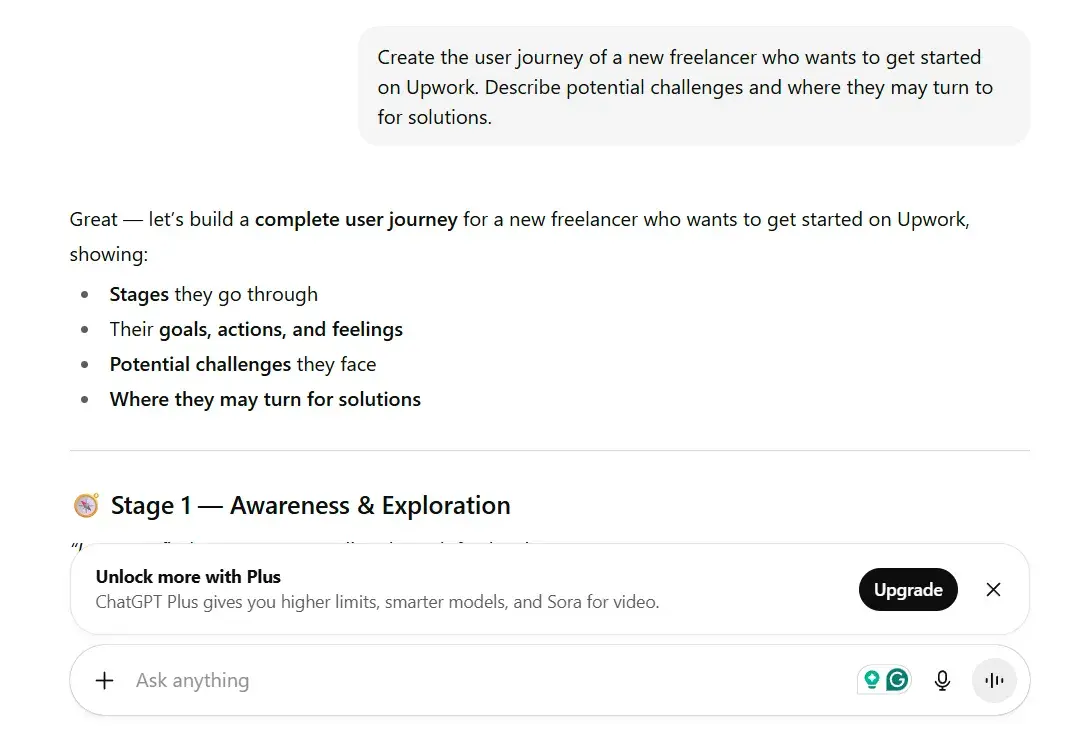Click the ChatGPT Plus description text

point(378,601)
